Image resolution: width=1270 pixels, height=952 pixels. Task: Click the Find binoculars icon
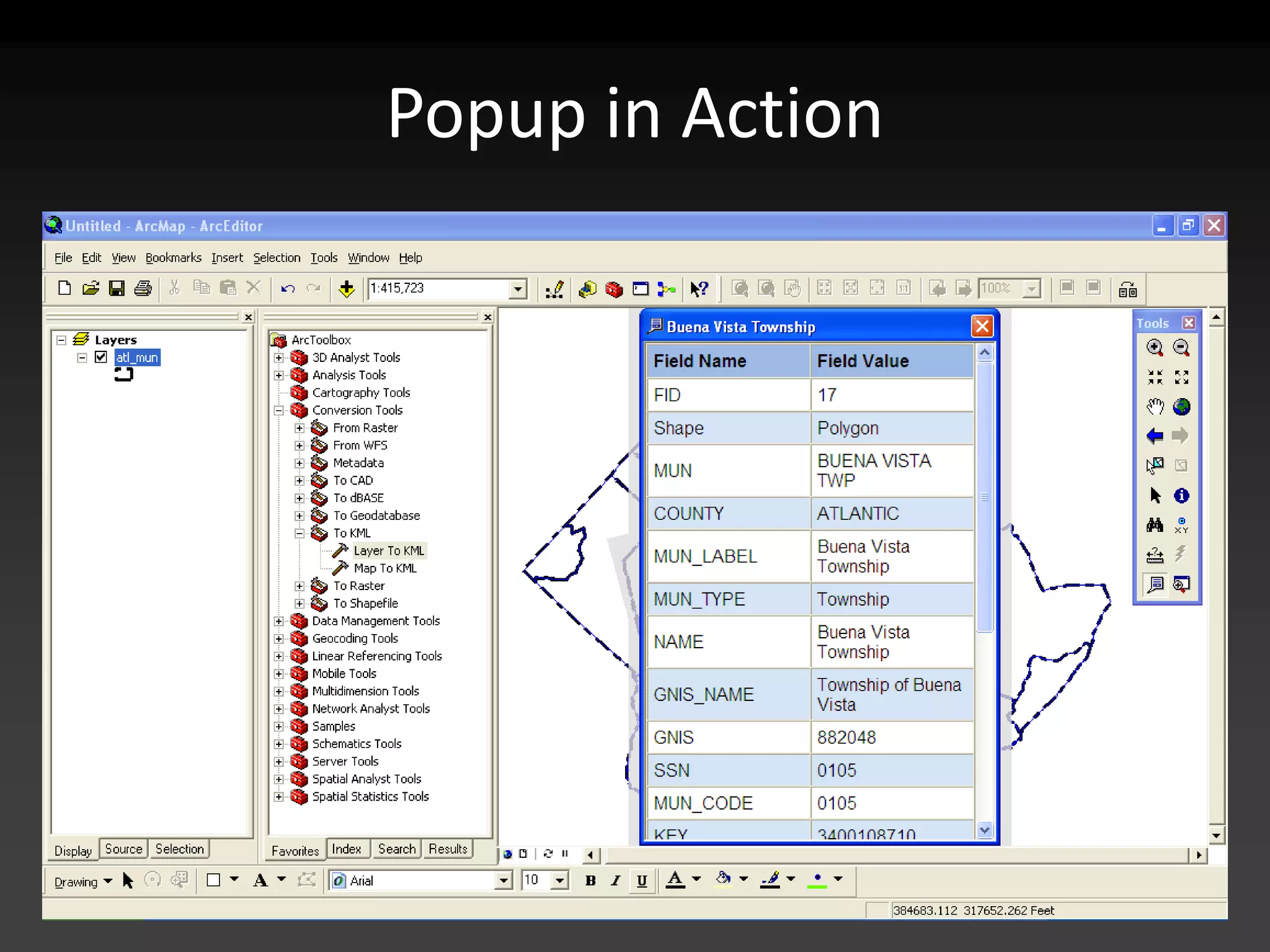[1155, 525]
